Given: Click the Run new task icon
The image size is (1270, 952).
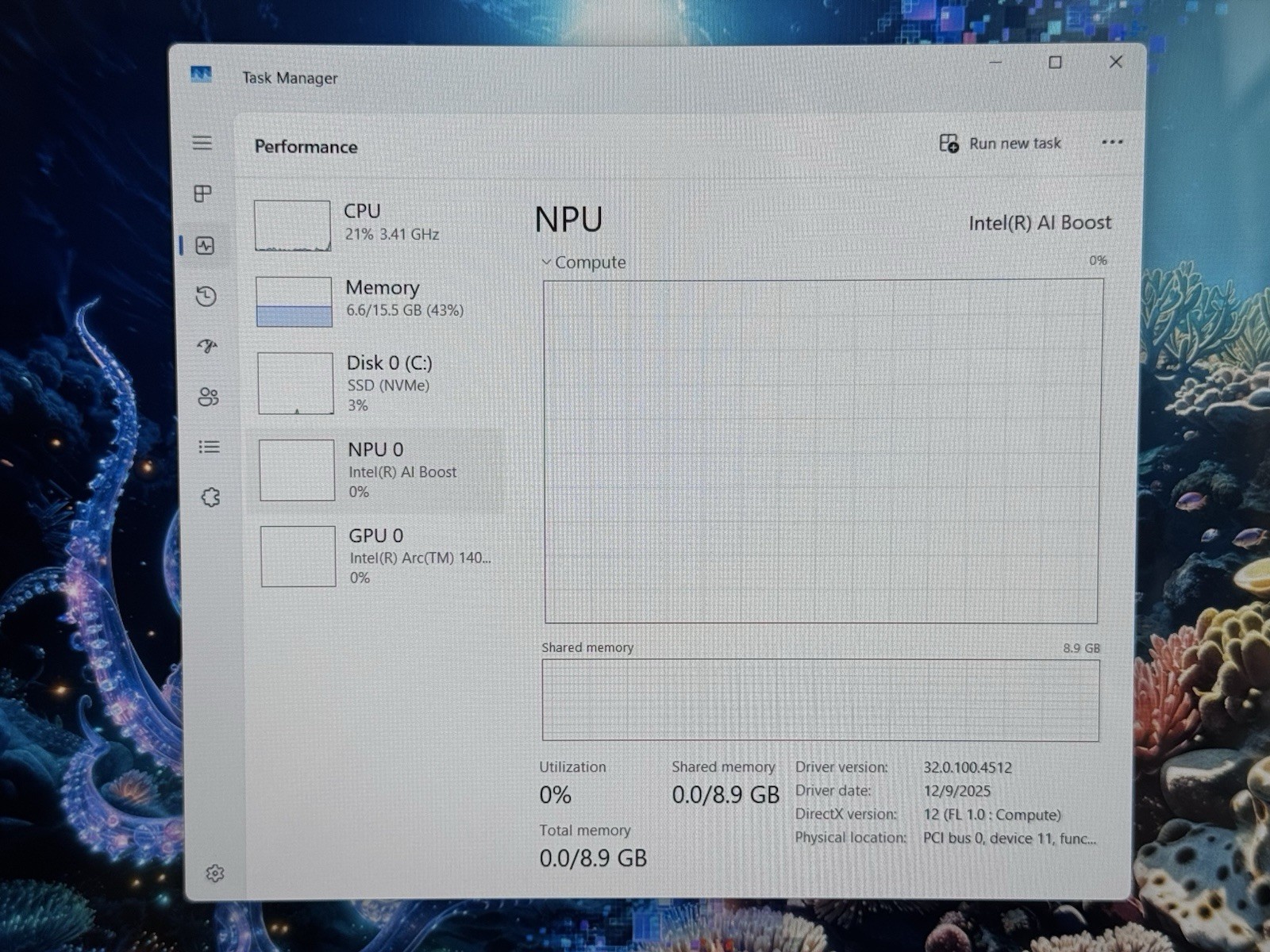Looking at the screenshot, I should [949, 144].
